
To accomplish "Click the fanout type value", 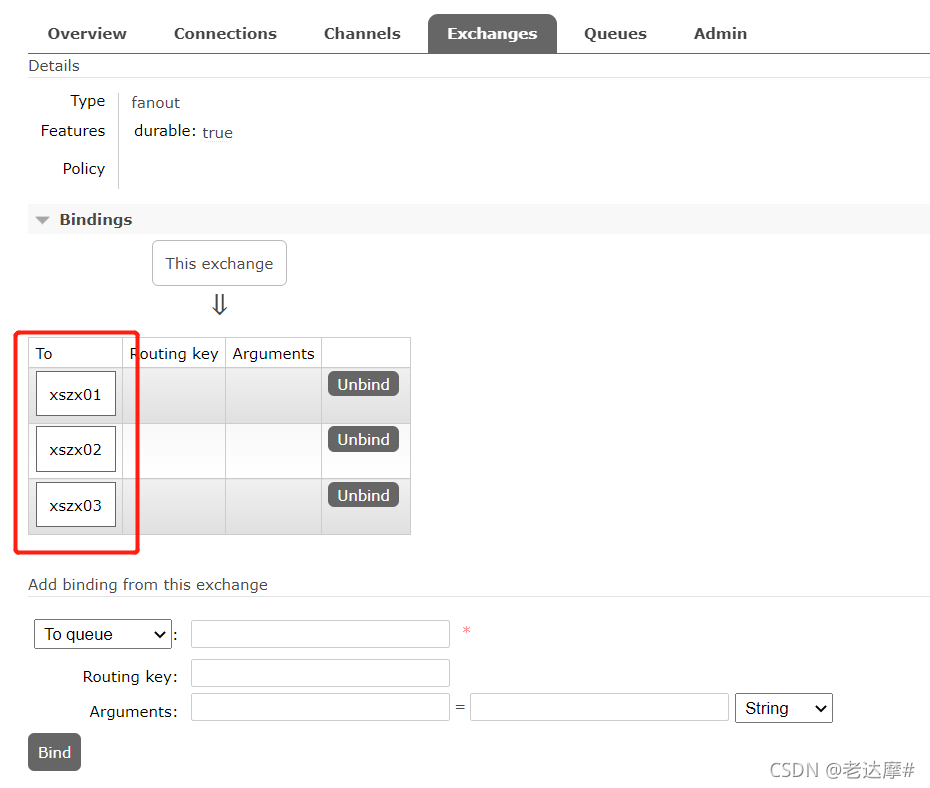I will tap(155, 103).
